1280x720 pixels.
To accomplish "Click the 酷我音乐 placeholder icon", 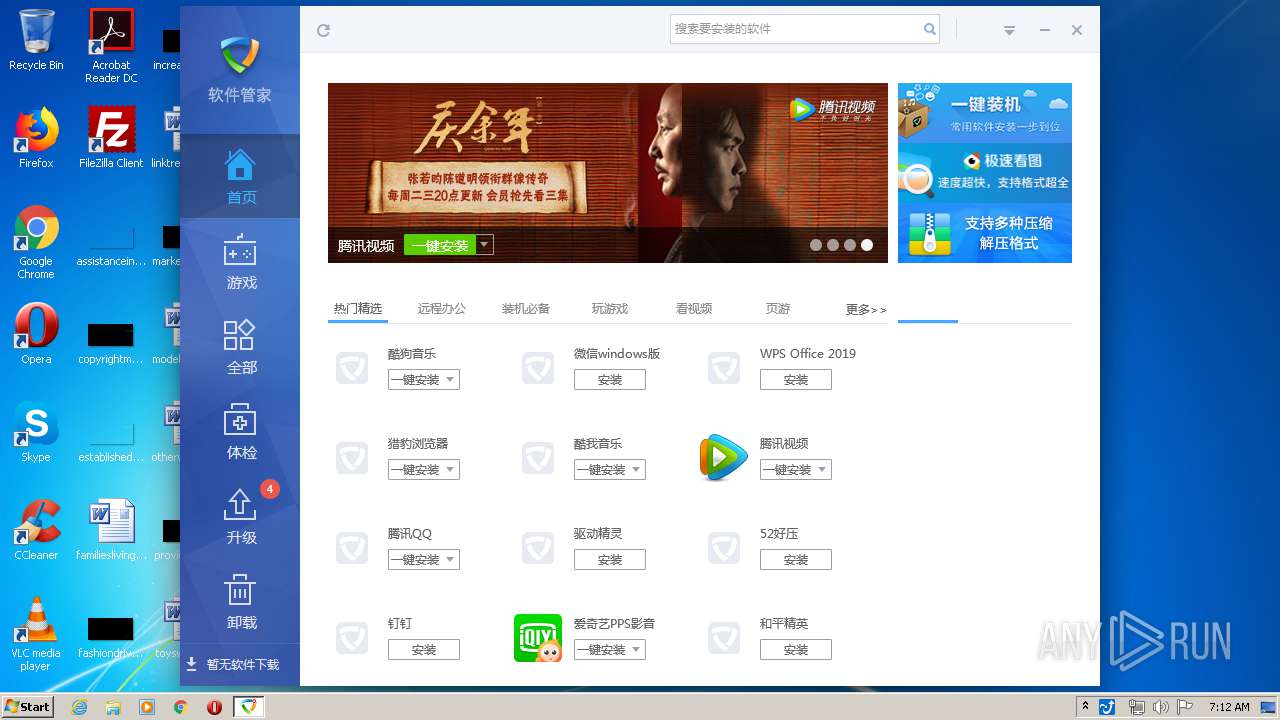I will (x=538, y=458).
